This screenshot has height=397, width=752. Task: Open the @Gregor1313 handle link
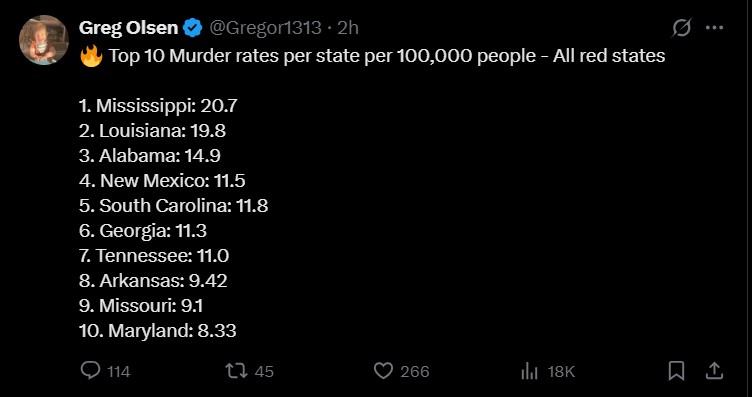click(x=265, y=28)
